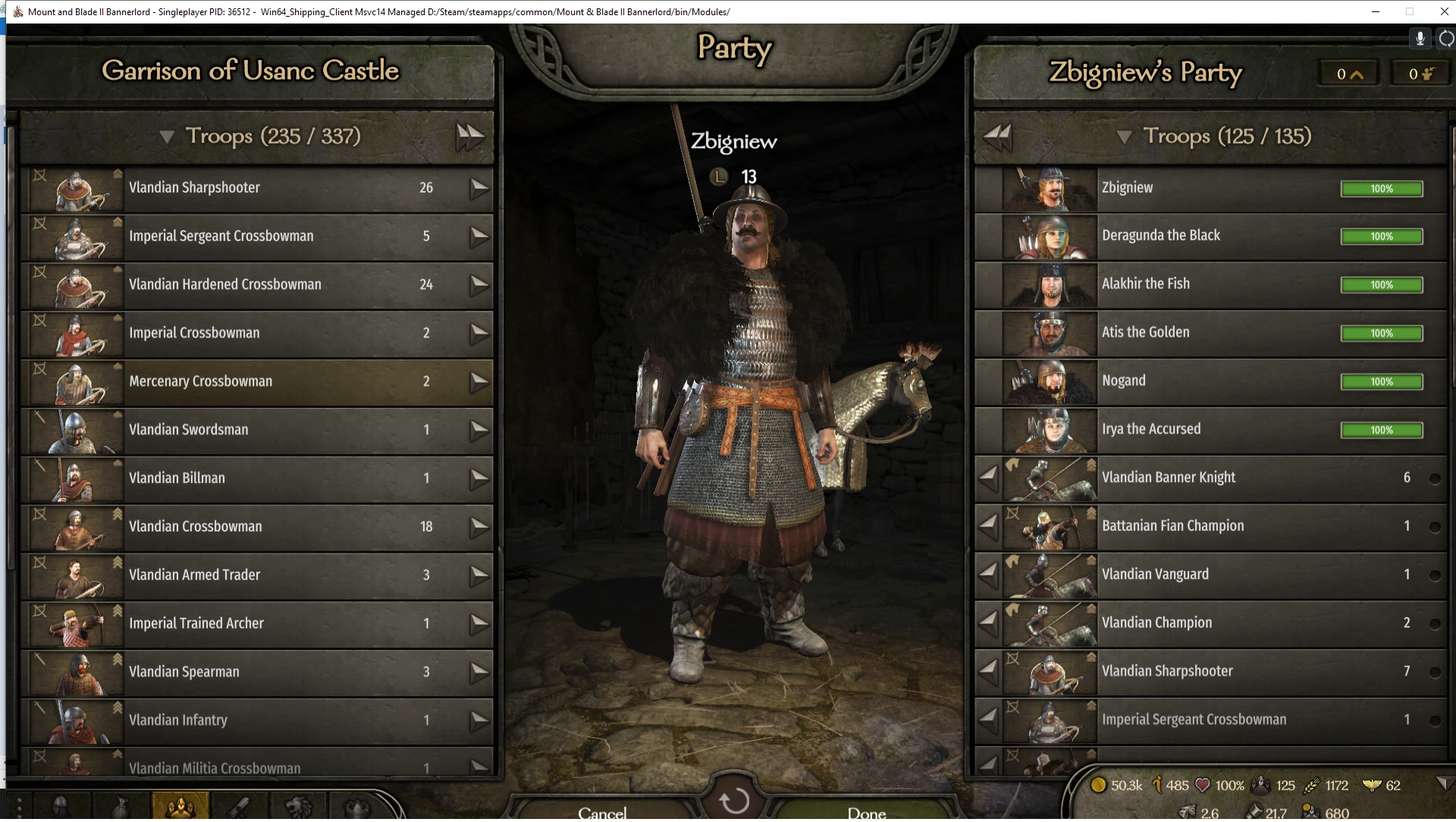
Task: Open the Clan lion head icon
Action: click(299, 807)
